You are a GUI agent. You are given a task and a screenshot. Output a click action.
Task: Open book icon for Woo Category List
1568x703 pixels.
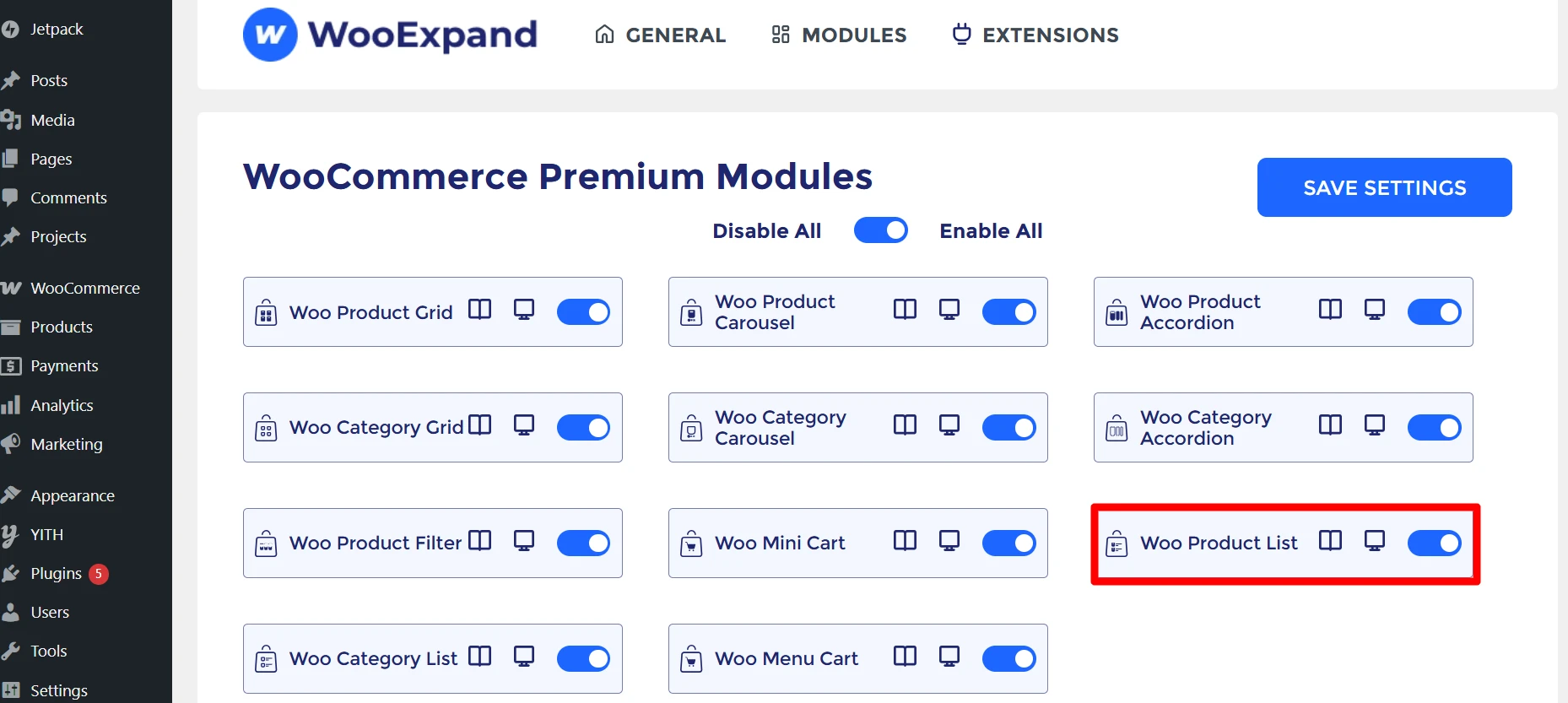pyautogui.click(x=479, y=657)
